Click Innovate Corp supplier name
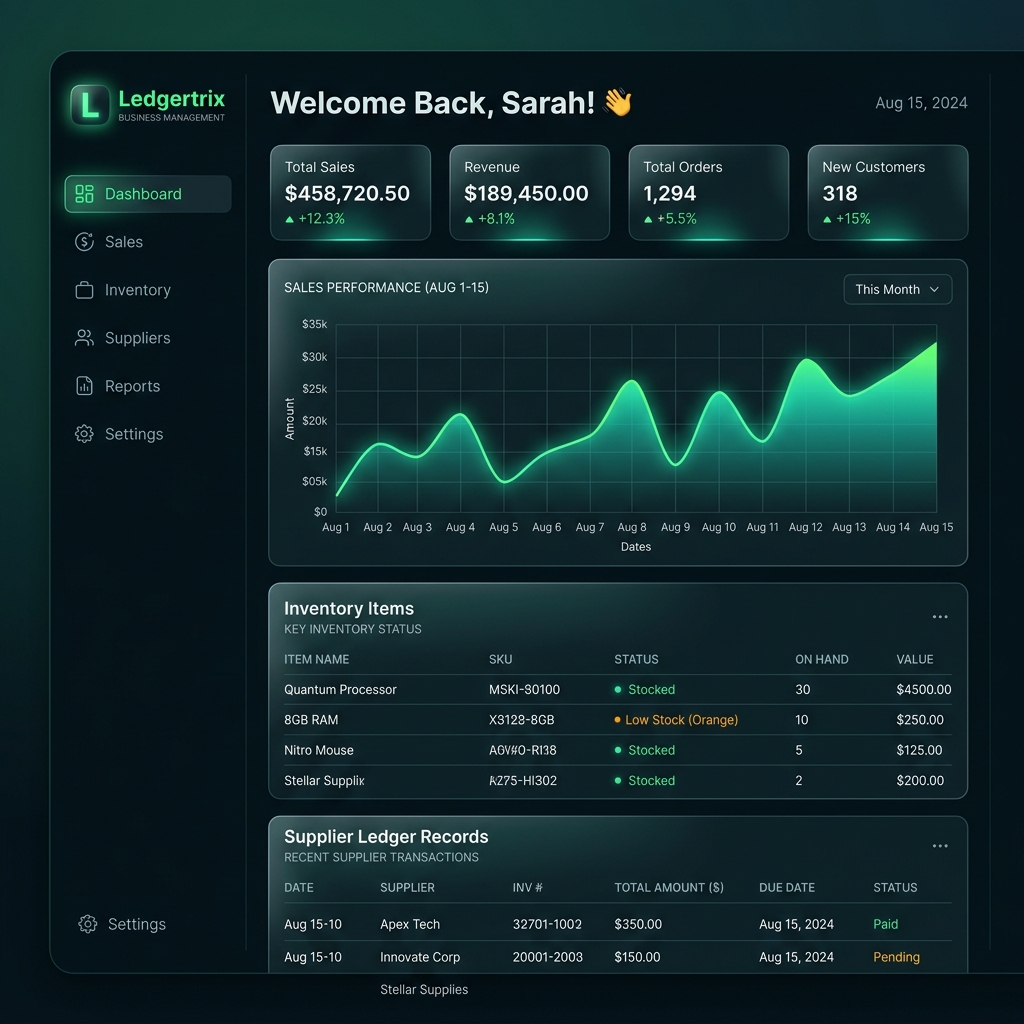This screenshot has height=1024, width=1024. coord(420,957)
